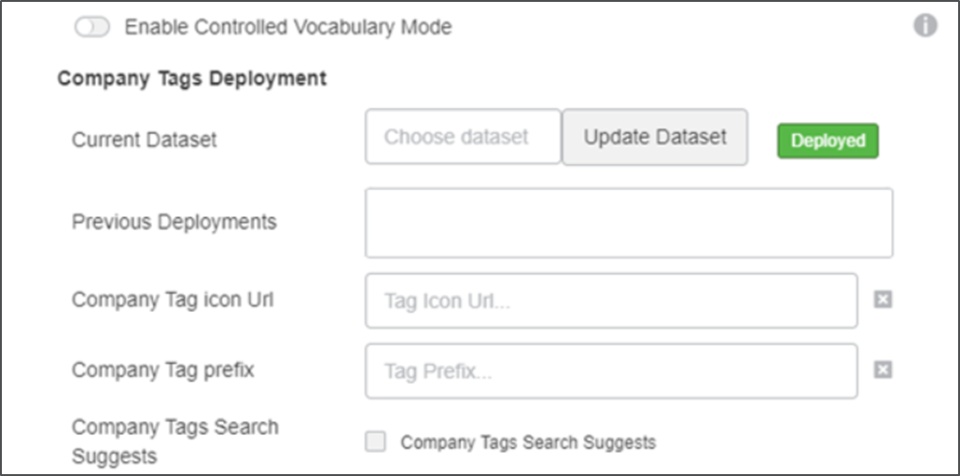Check the Company Tags Search Suggests checkbox
This screenshot has width=960, height=476.
pyautogui.click(x=375, y=441)
